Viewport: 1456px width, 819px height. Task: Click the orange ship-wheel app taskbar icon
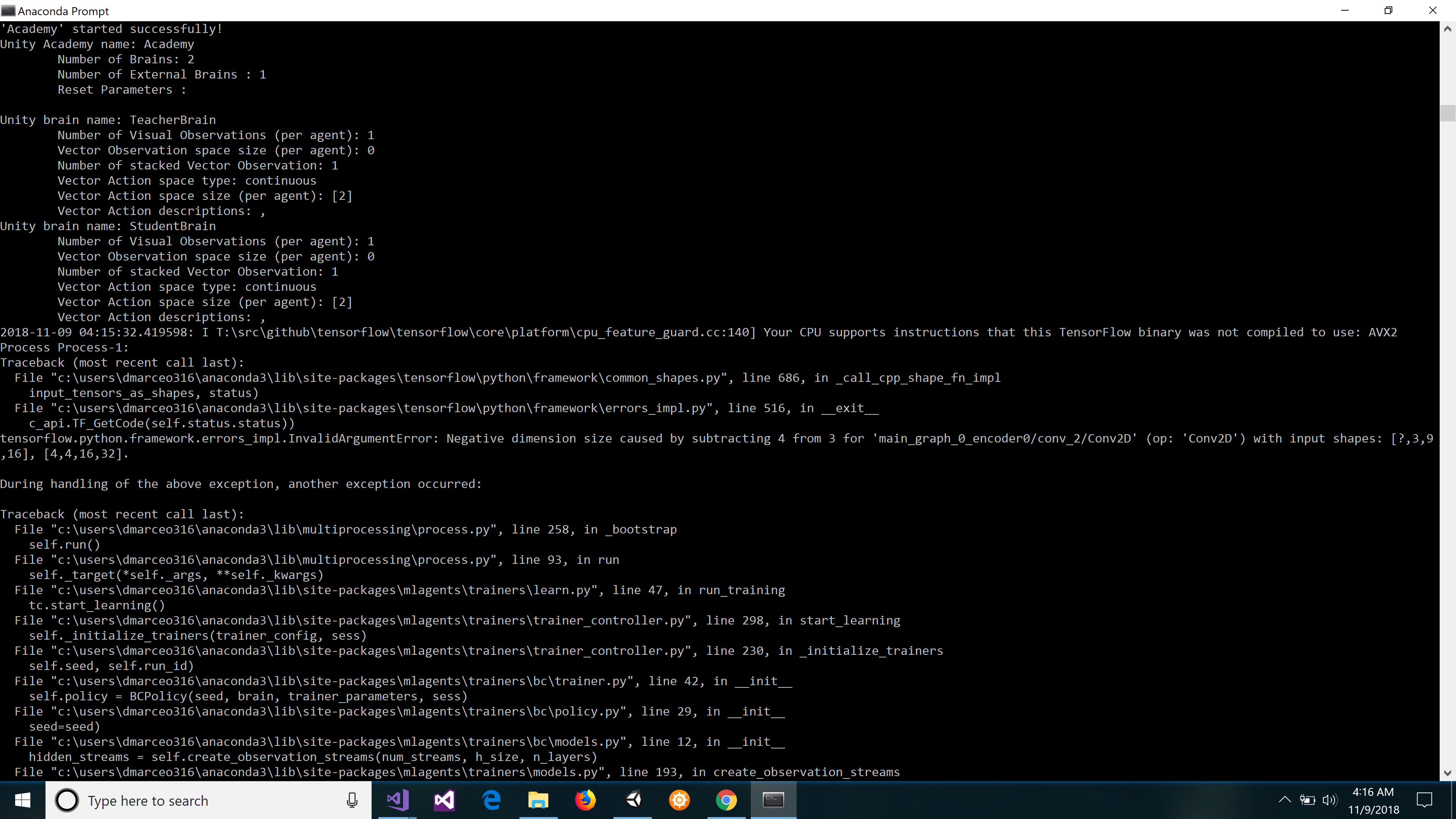(x=679, y=800)
